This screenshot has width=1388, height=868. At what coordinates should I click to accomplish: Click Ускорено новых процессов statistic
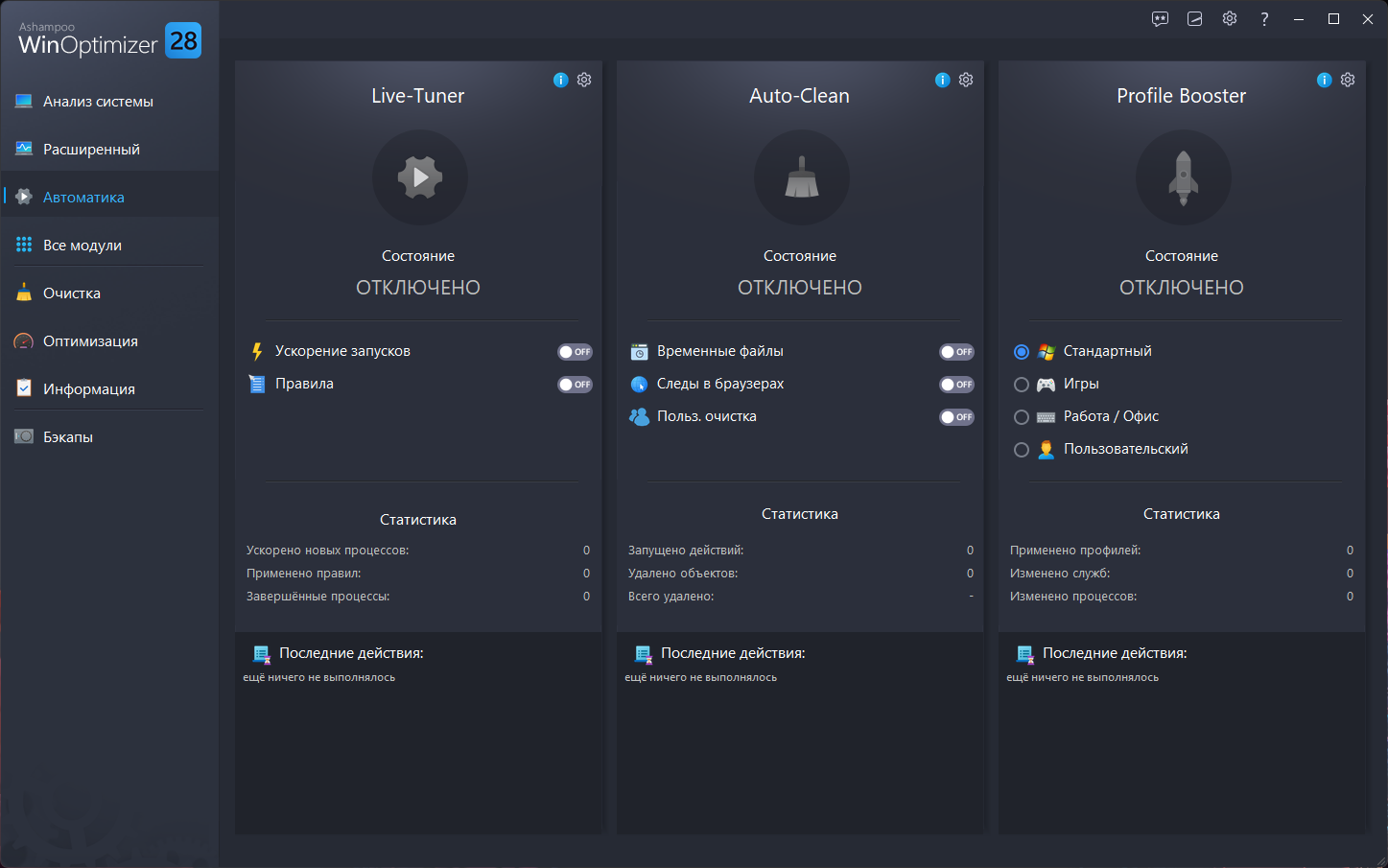click(x=418, y=551)
